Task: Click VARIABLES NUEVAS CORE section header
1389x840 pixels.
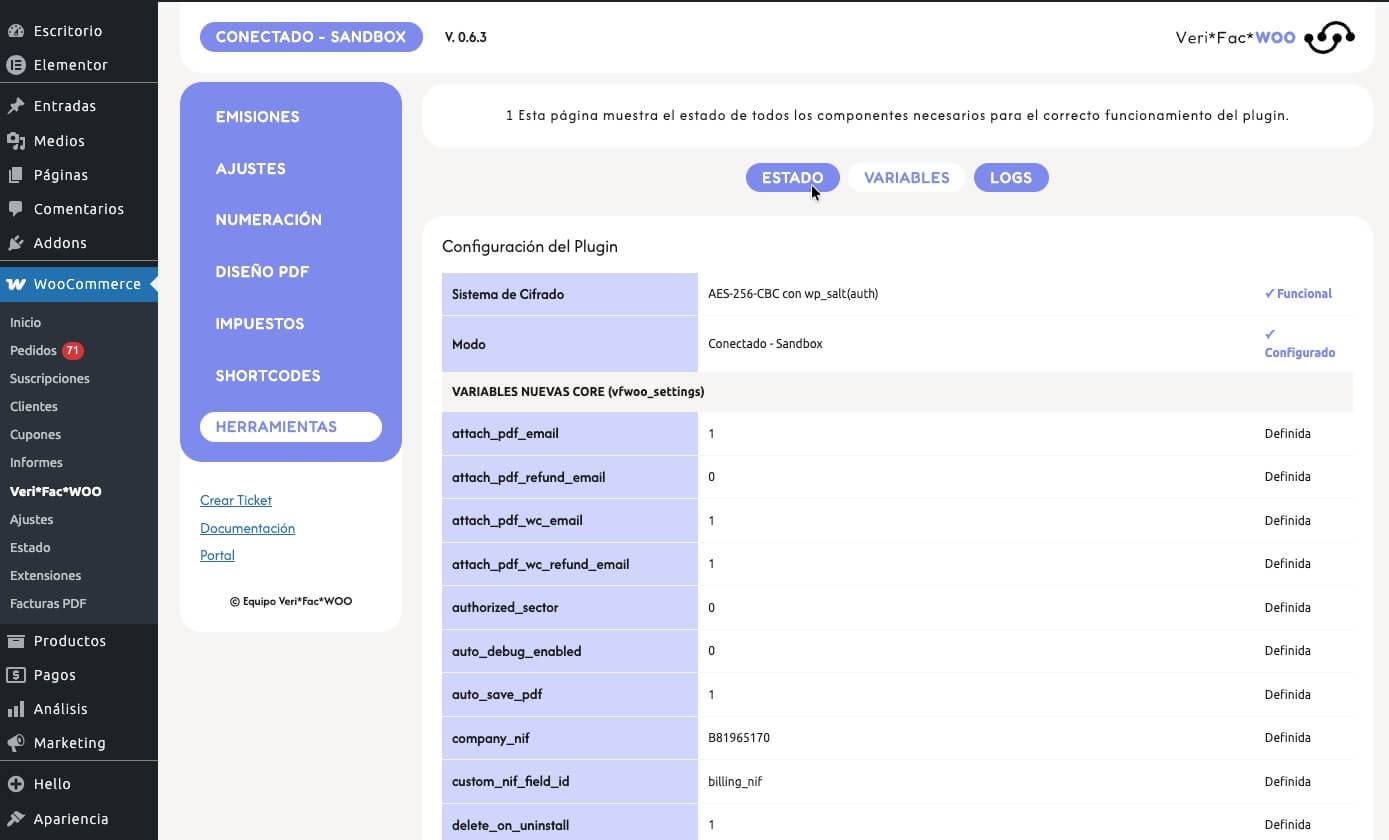Action: 578,392
